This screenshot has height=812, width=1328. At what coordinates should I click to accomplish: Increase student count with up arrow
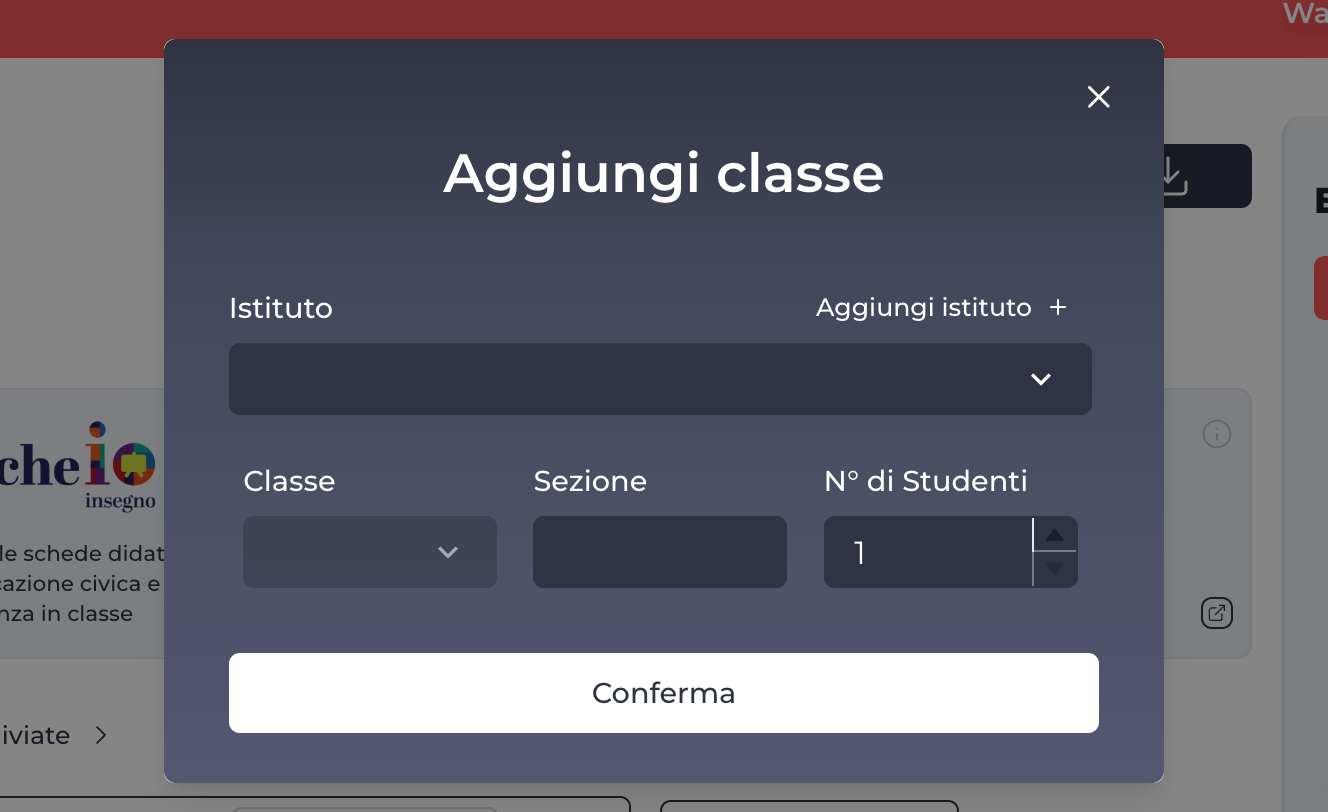click(x=1054, y=535)
